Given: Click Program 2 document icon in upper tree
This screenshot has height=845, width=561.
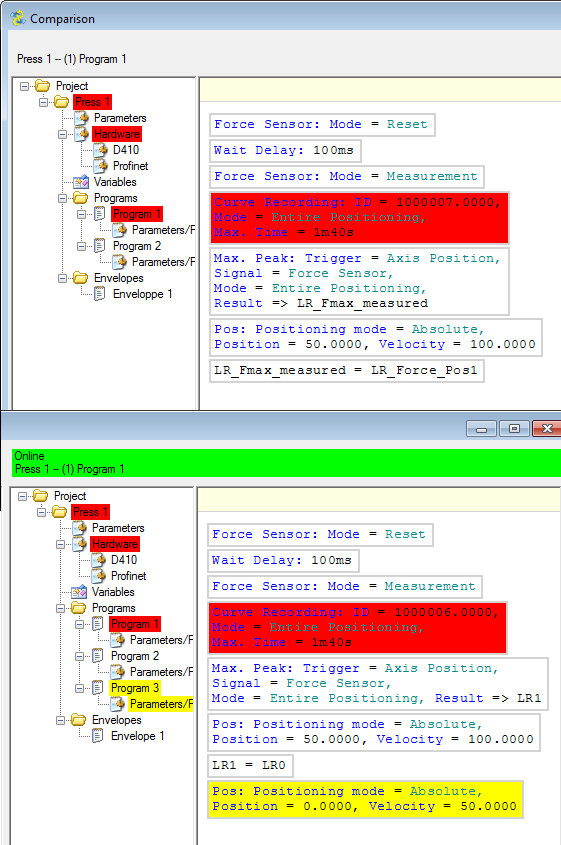Looking at the screenshot, I should 100,246.
